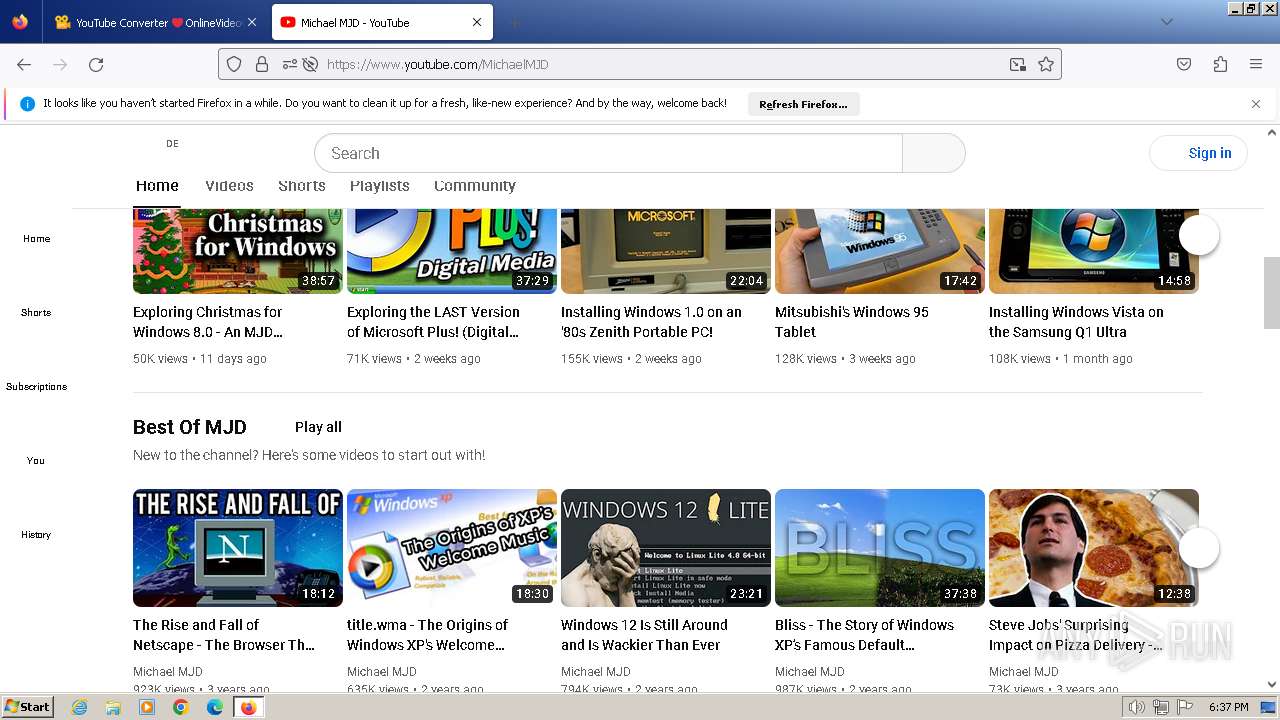Open Plus! Digital Media video thumbnail
The image size is (1280, 720).
click(452, 251)
